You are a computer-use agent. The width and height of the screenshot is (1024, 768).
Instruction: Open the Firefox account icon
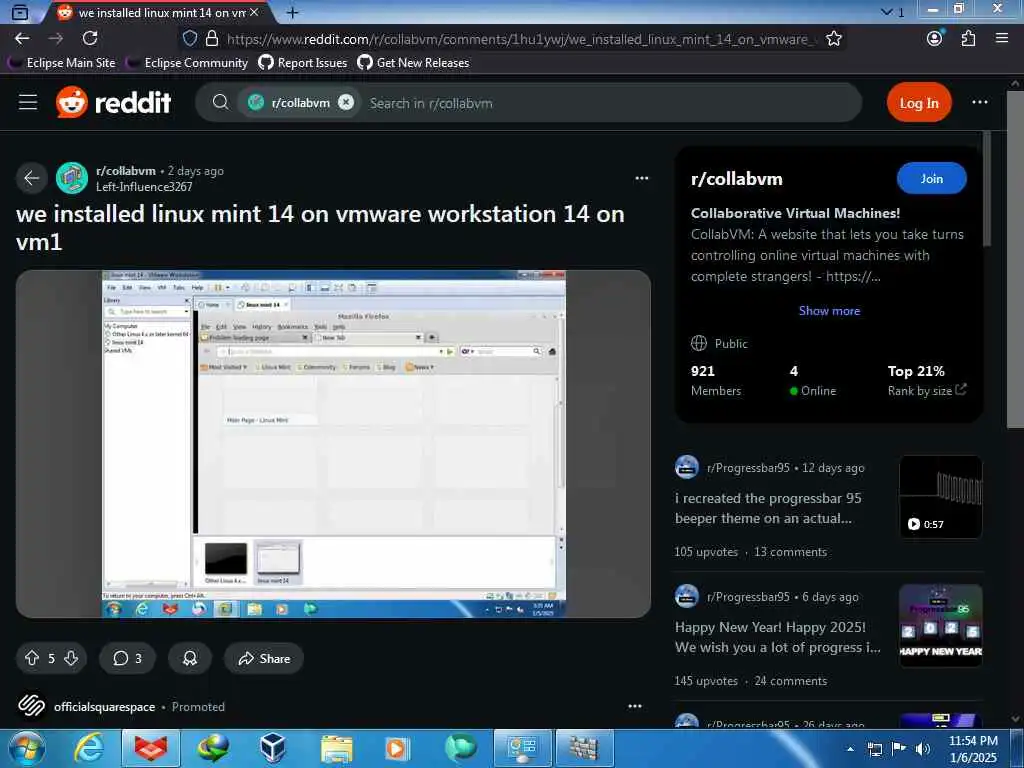coord(935,39)
